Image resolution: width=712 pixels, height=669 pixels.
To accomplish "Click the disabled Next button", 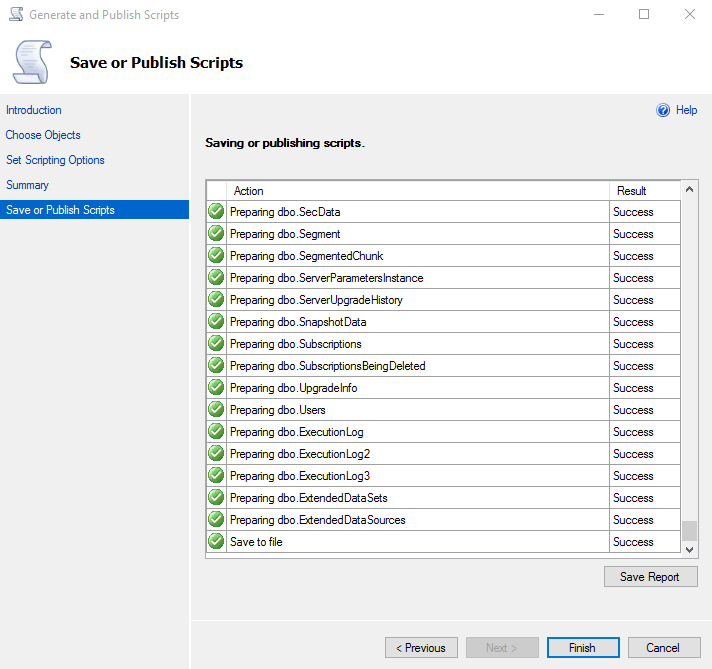I will [502, 648].
